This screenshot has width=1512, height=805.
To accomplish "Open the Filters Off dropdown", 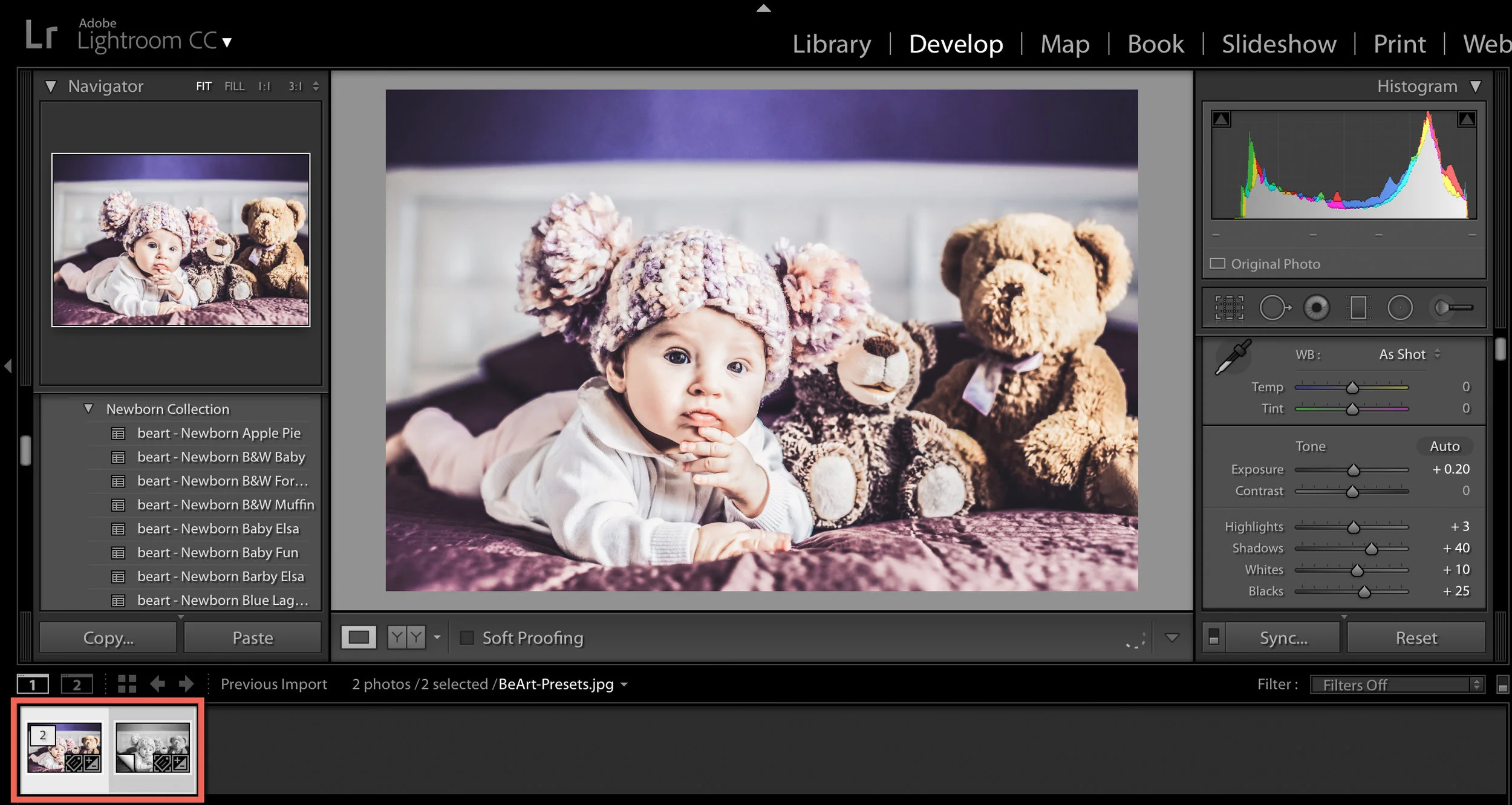I will [x=1397, y=685].
